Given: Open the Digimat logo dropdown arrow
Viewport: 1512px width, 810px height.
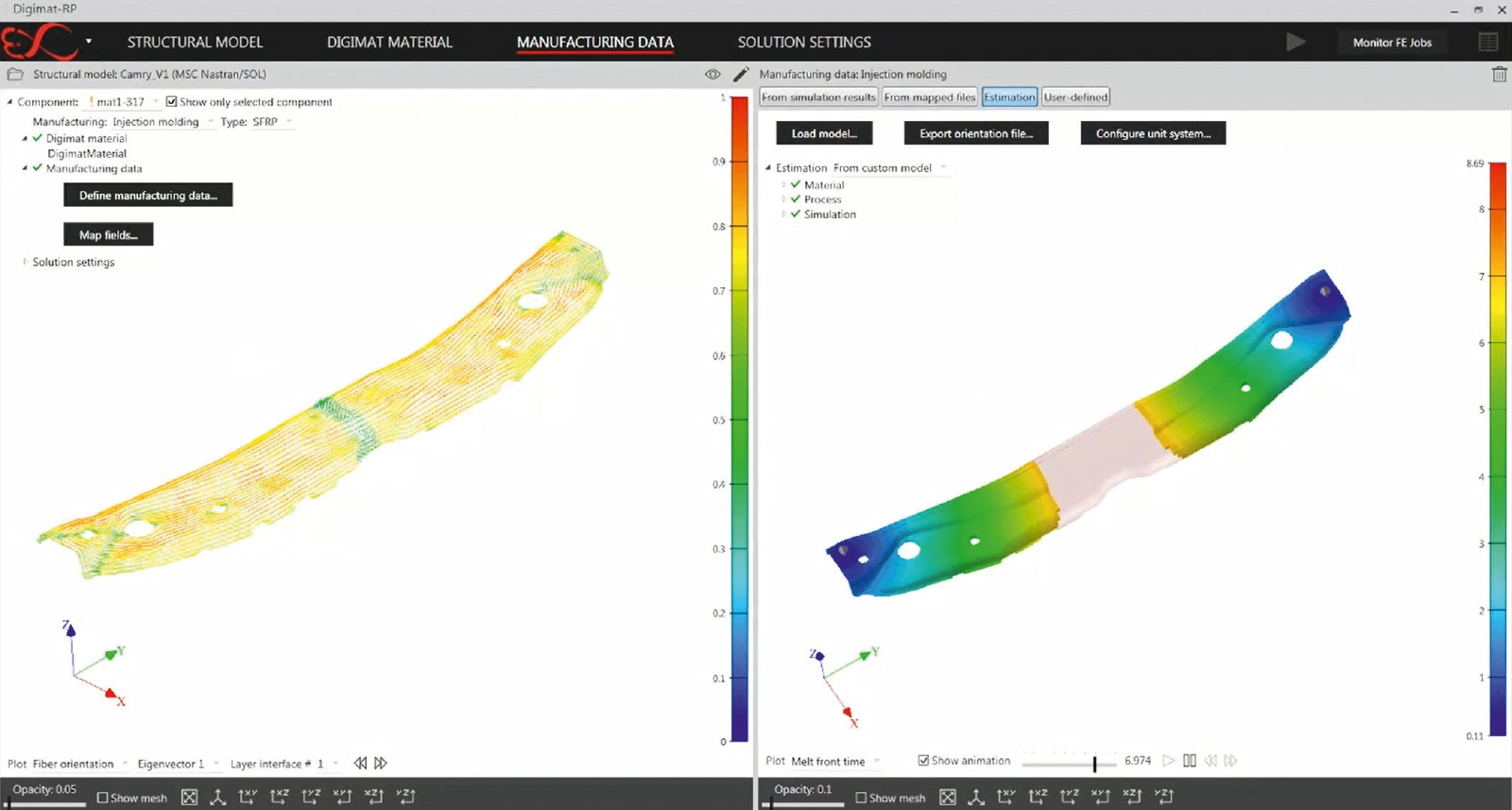Looking at the screenshot, I should pyautogui.click(x=89, y=42).
